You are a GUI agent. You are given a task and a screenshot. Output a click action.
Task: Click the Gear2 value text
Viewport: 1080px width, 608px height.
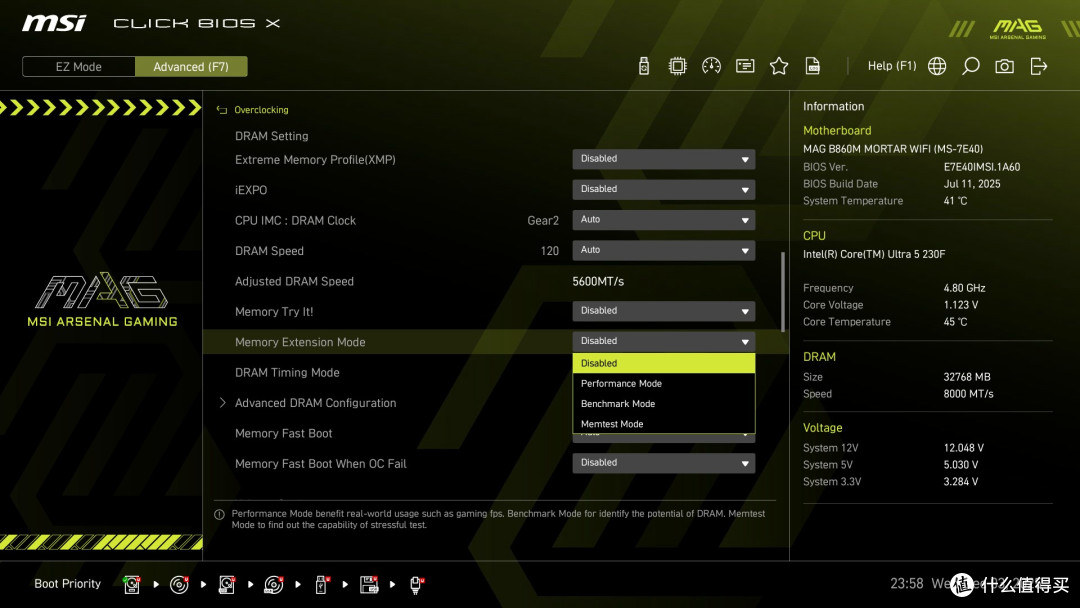pyautogui.click(x=543, y=220)
